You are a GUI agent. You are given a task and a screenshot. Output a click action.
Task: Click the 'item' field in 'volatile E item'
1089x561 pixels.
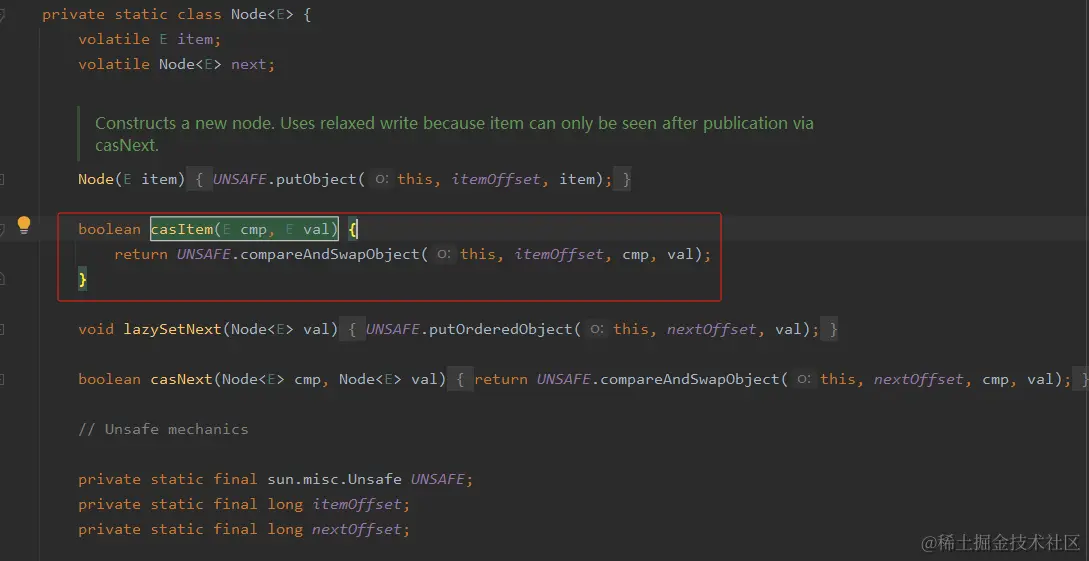[x=194, y=39]
